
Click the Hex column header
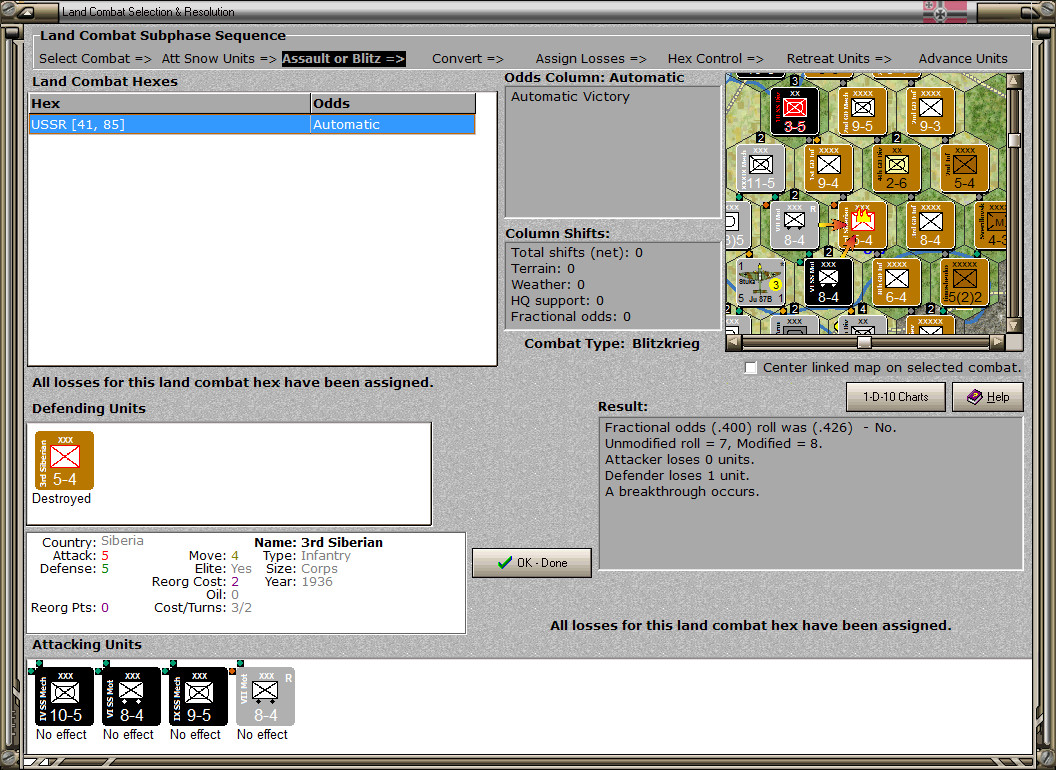click(x=170, y=104)
